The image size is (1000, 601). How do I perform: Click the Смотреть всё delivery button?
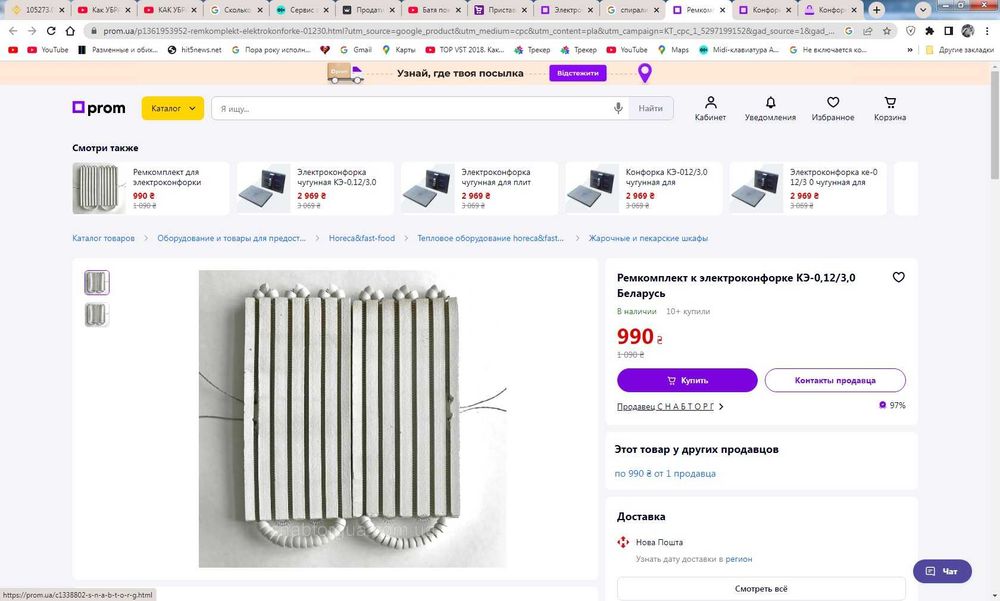click(x=761, y=589)
